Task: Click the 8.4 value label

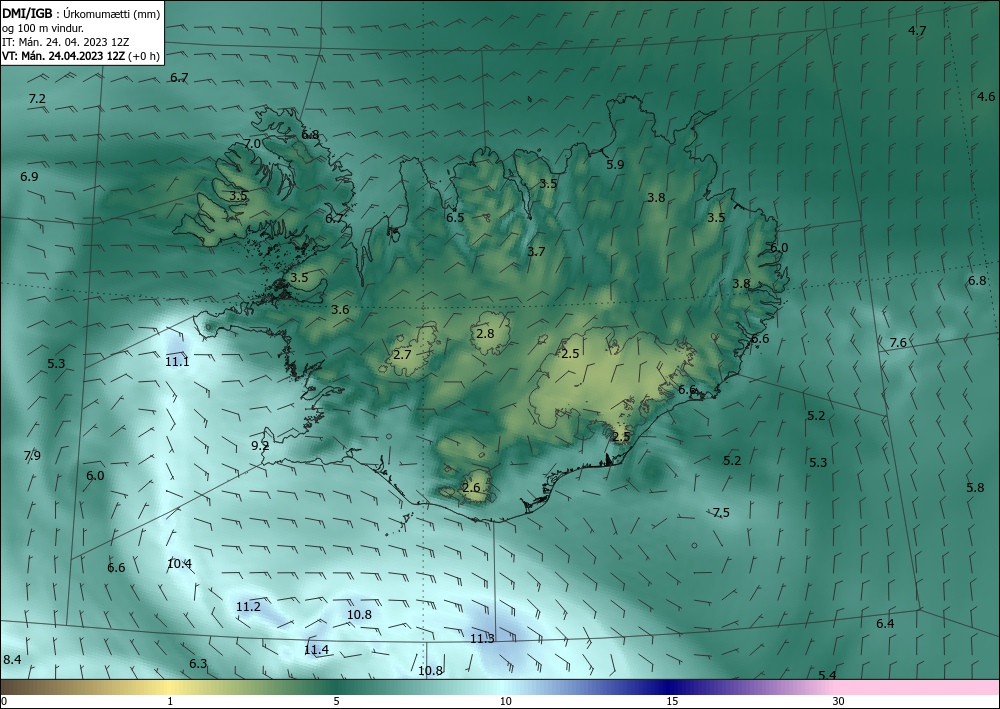Action: (12, 659)
